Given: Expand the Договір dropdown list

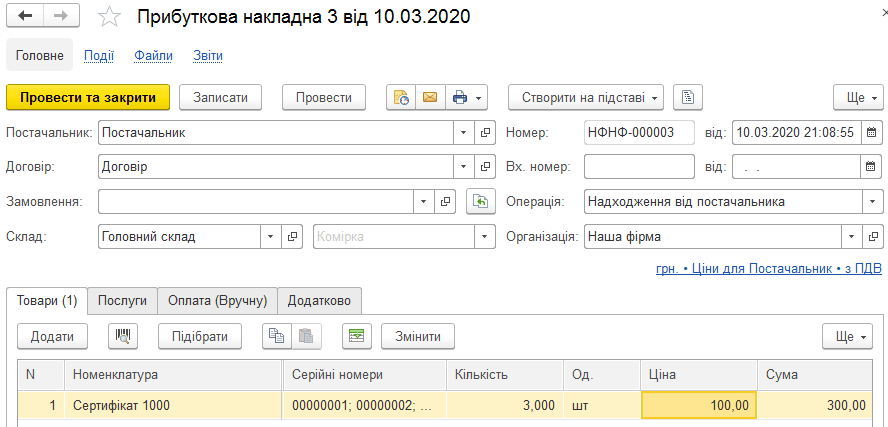Looking at the screenshot, I should [463, 167].
